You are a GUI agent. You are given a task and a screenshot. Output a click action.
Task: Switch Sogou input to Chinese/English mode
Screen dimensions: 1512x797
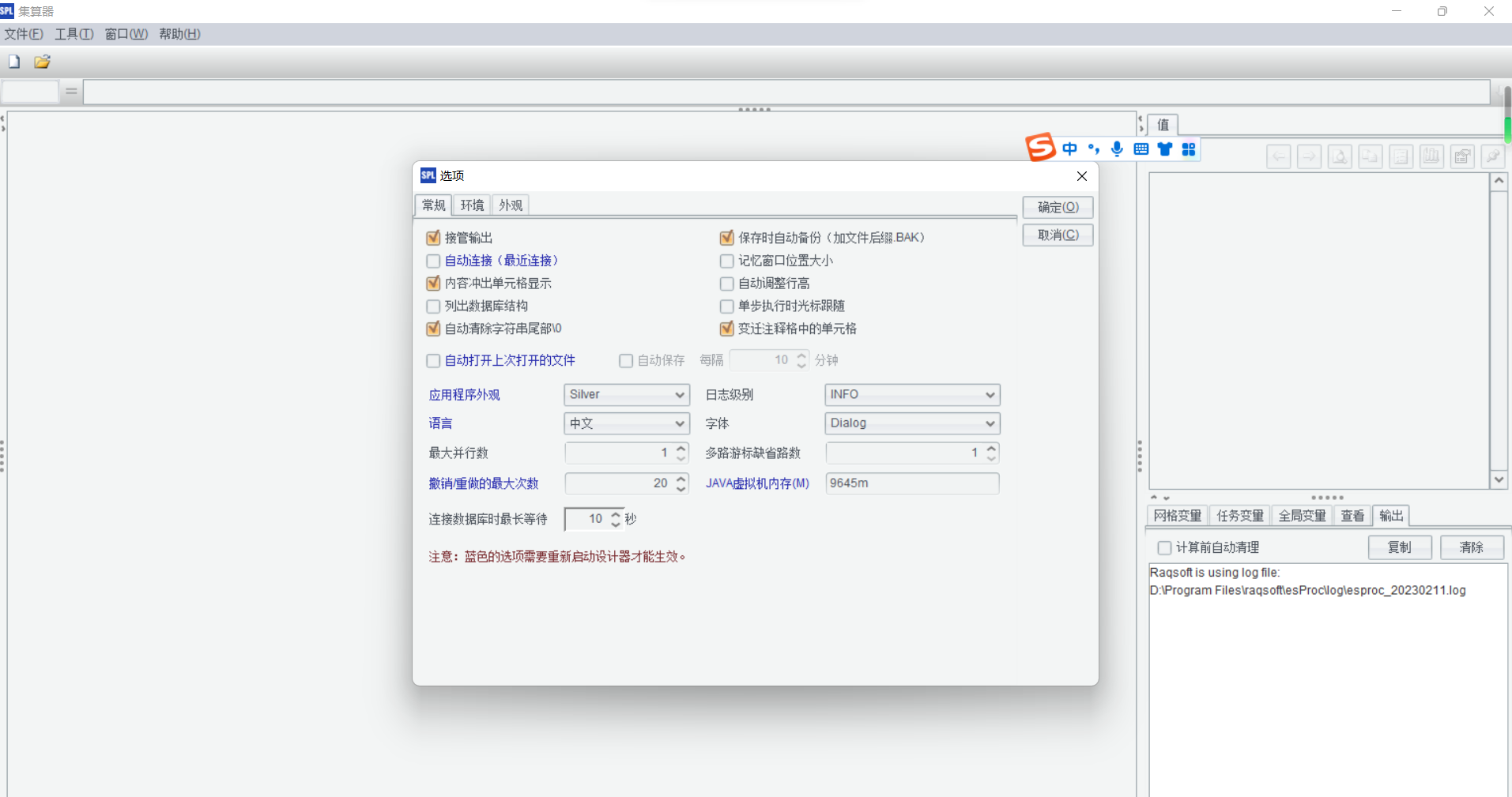point(1069,148)
